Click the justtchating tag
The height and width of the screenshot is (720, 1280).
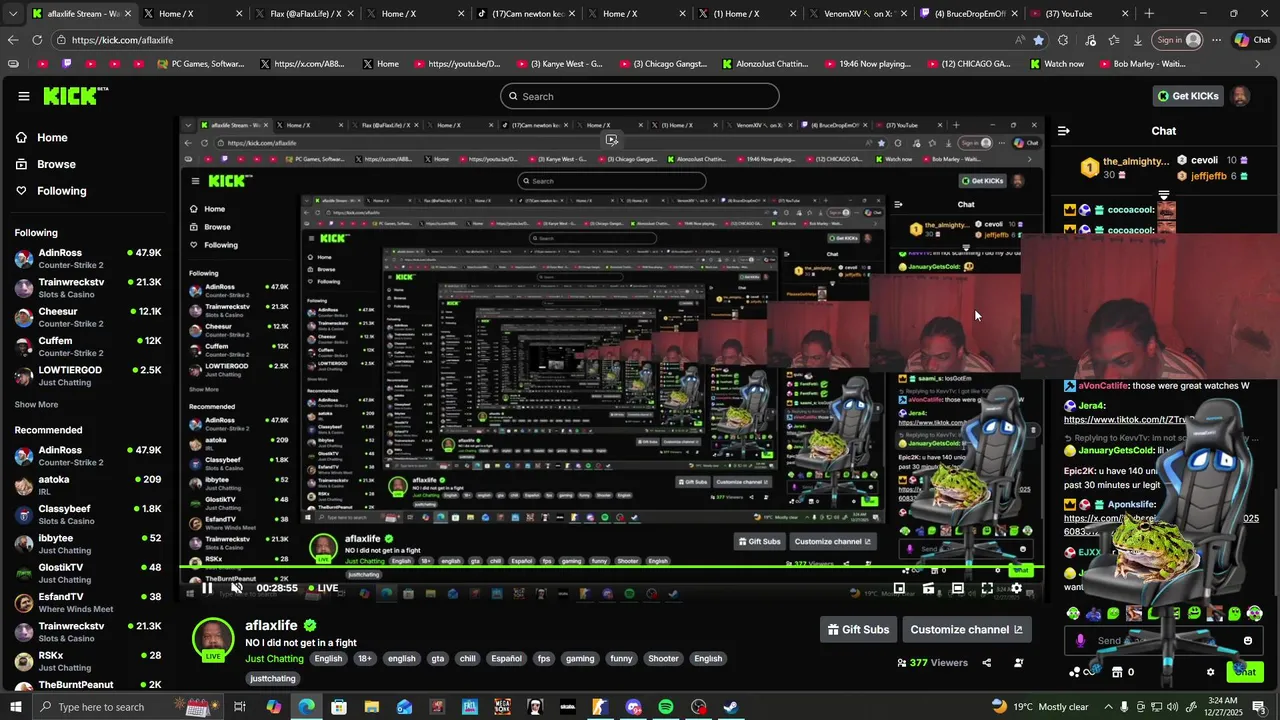point(272,679)
